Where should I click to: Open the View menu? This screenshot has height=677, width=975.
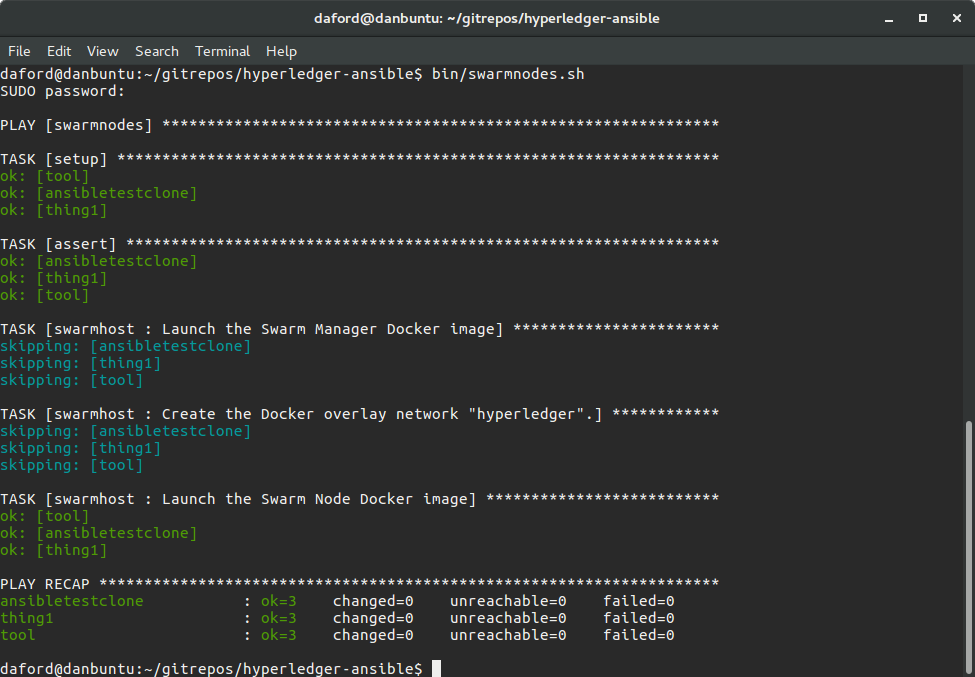tap(103, 51)
